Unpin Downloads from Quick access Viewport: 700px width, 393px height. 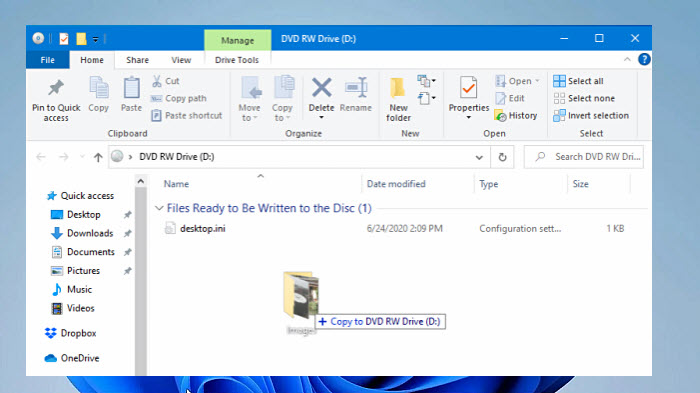[x=128, y=234]
